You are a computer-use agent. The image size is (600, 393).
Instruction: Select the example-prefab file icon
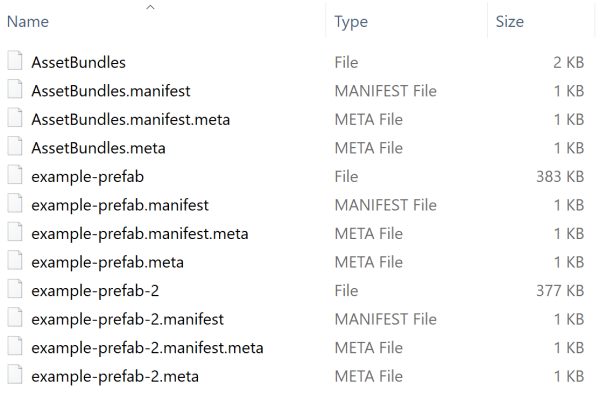[15, 175]
